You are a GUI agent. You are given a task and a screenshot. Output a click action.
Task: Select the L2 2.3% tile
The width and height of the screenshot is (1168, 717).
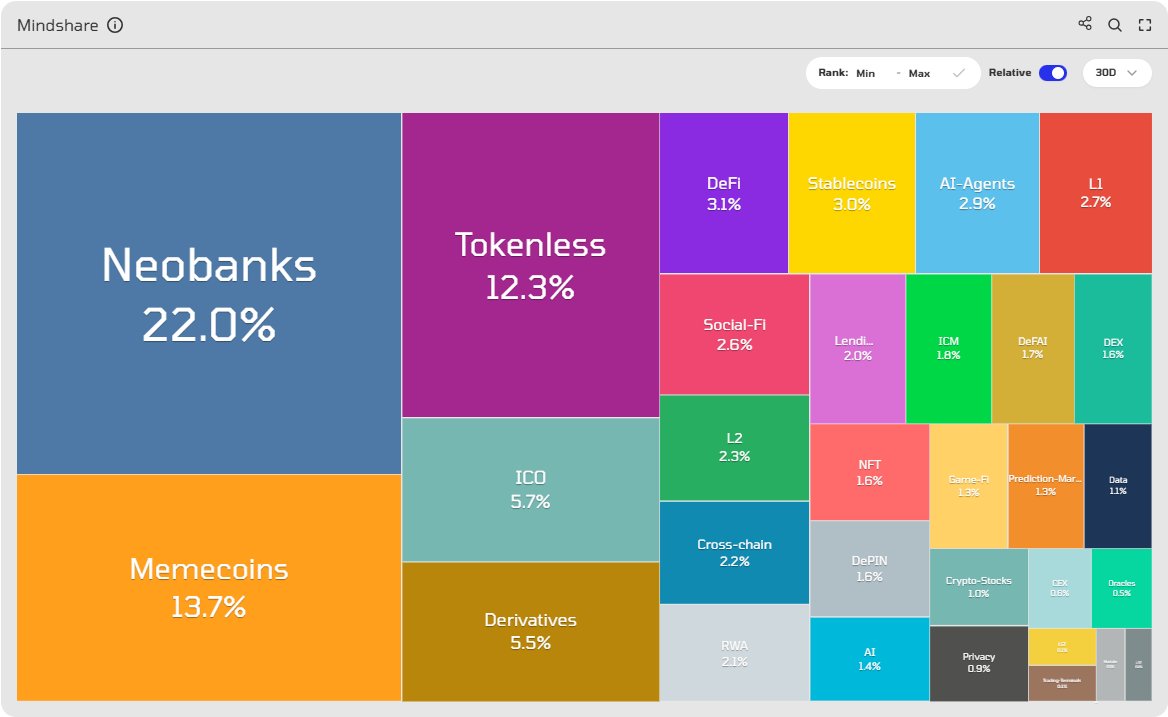734,447
